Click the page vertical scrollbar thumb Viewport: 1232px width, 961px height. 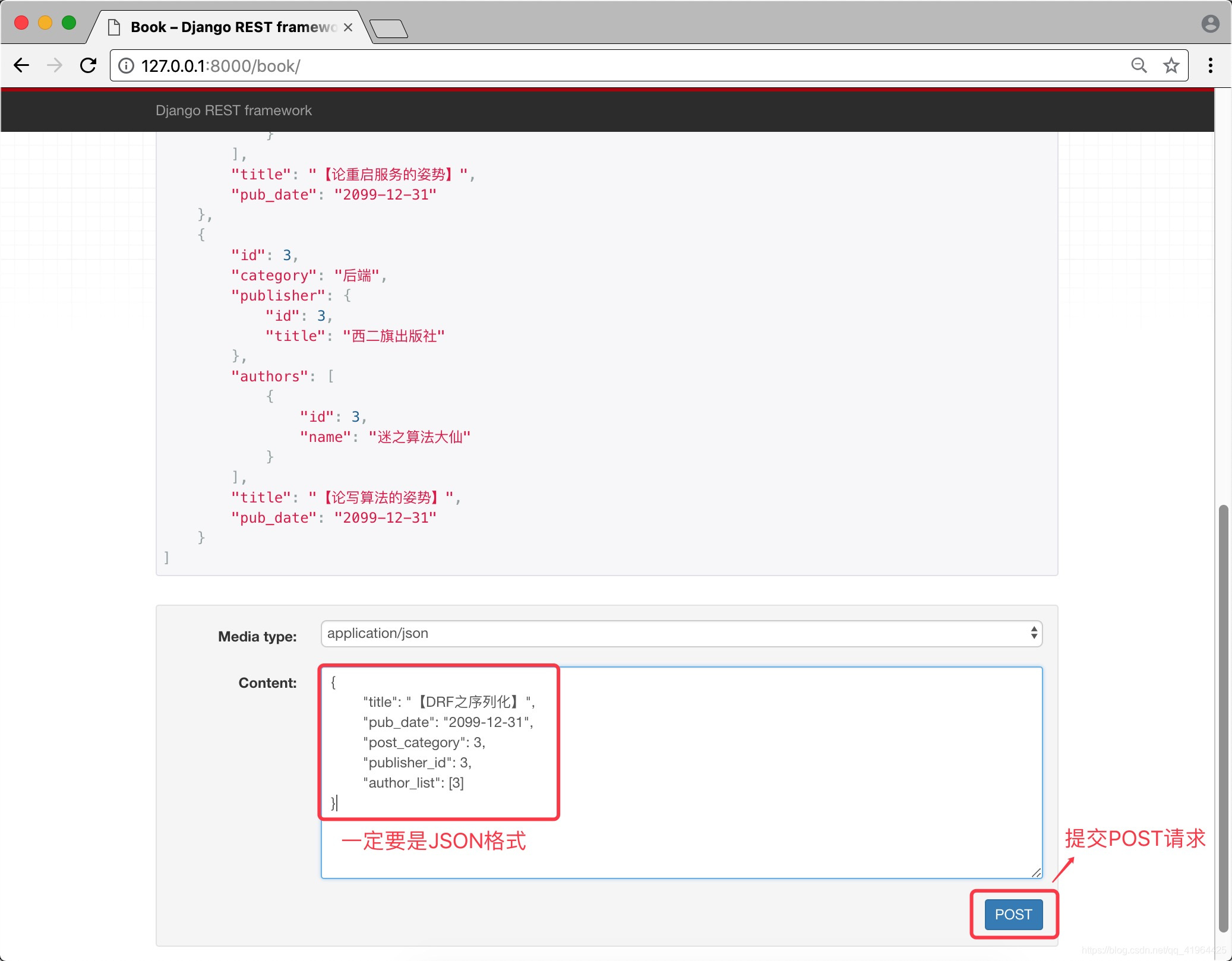point(1223,719)
